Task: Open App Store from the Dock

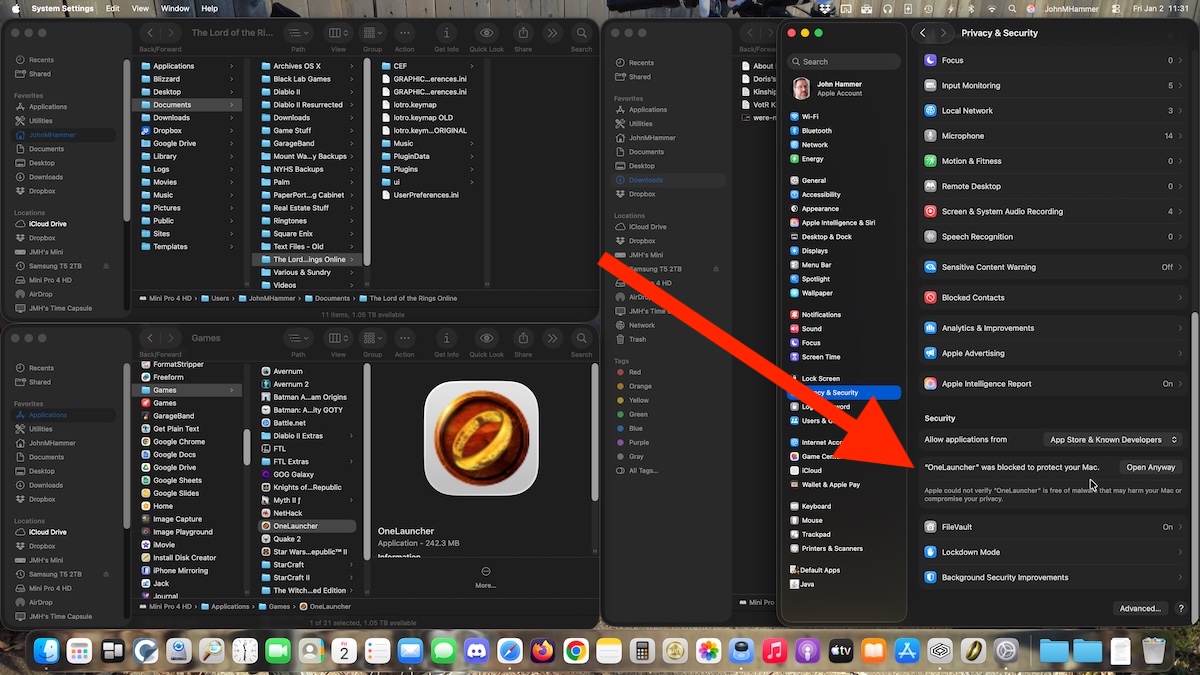Action: [x=906, y=652]
